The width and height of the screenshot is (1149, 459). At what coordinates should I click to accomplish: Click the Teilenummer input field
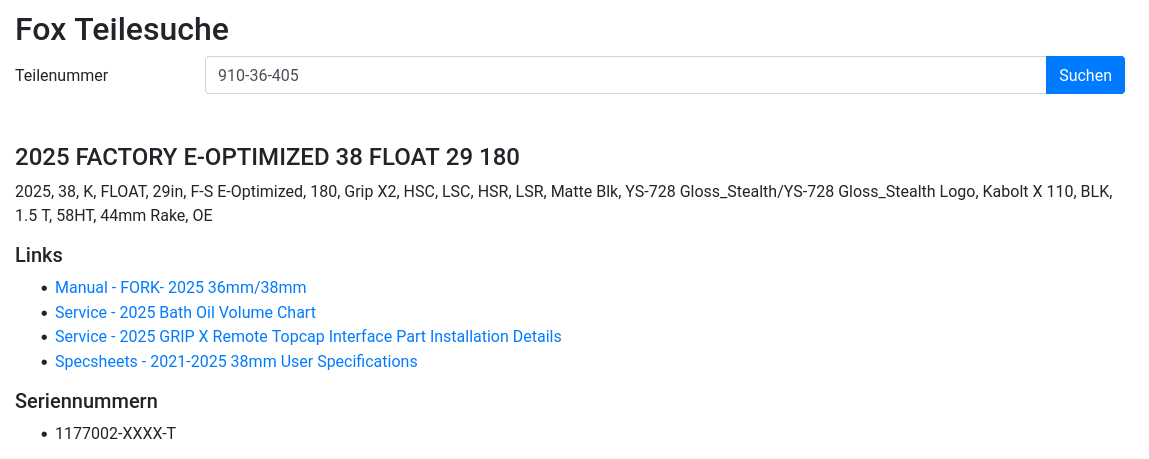[625, 75]
